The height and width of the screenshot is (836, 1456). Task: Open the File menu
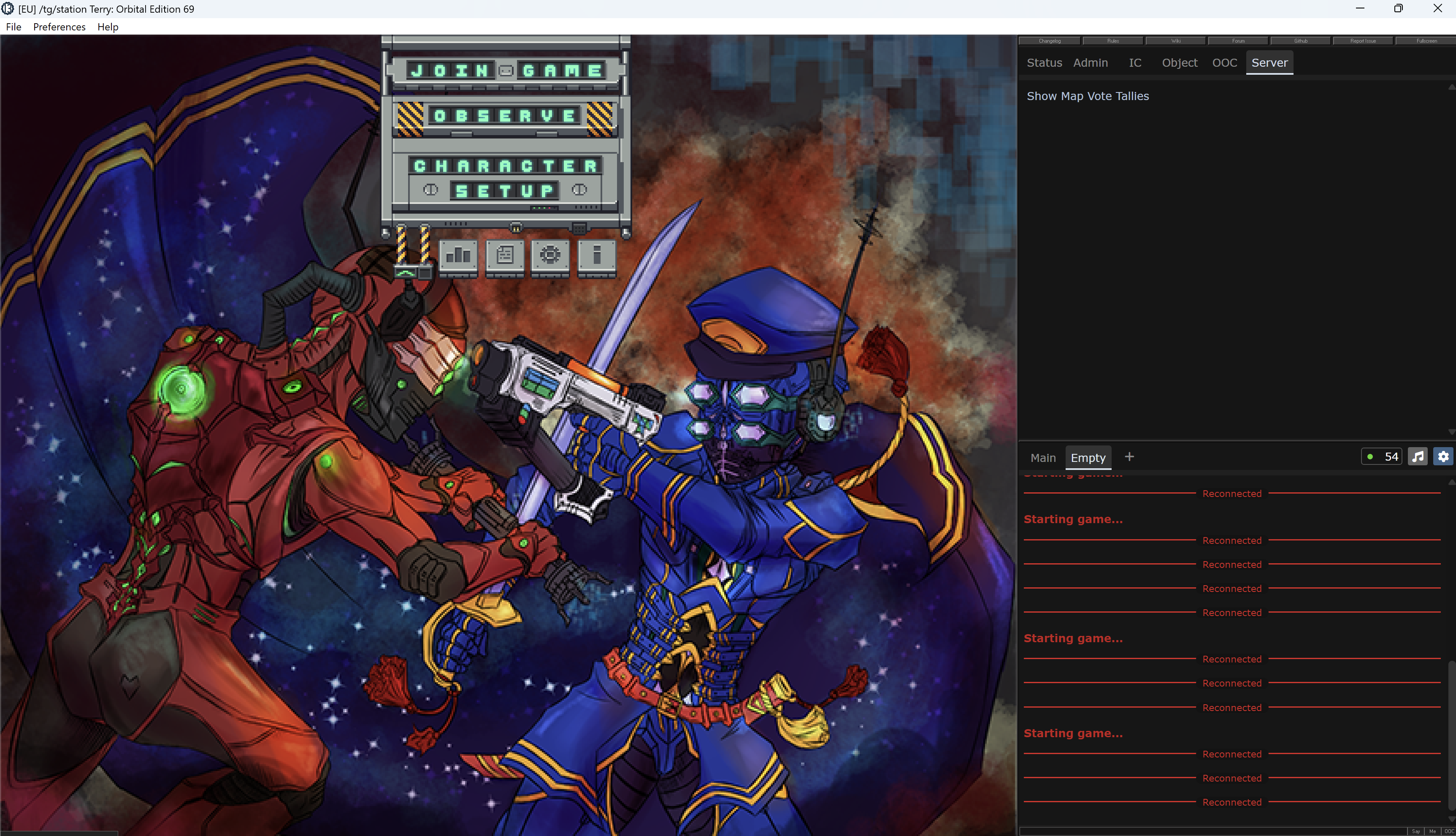click(14, 27)
